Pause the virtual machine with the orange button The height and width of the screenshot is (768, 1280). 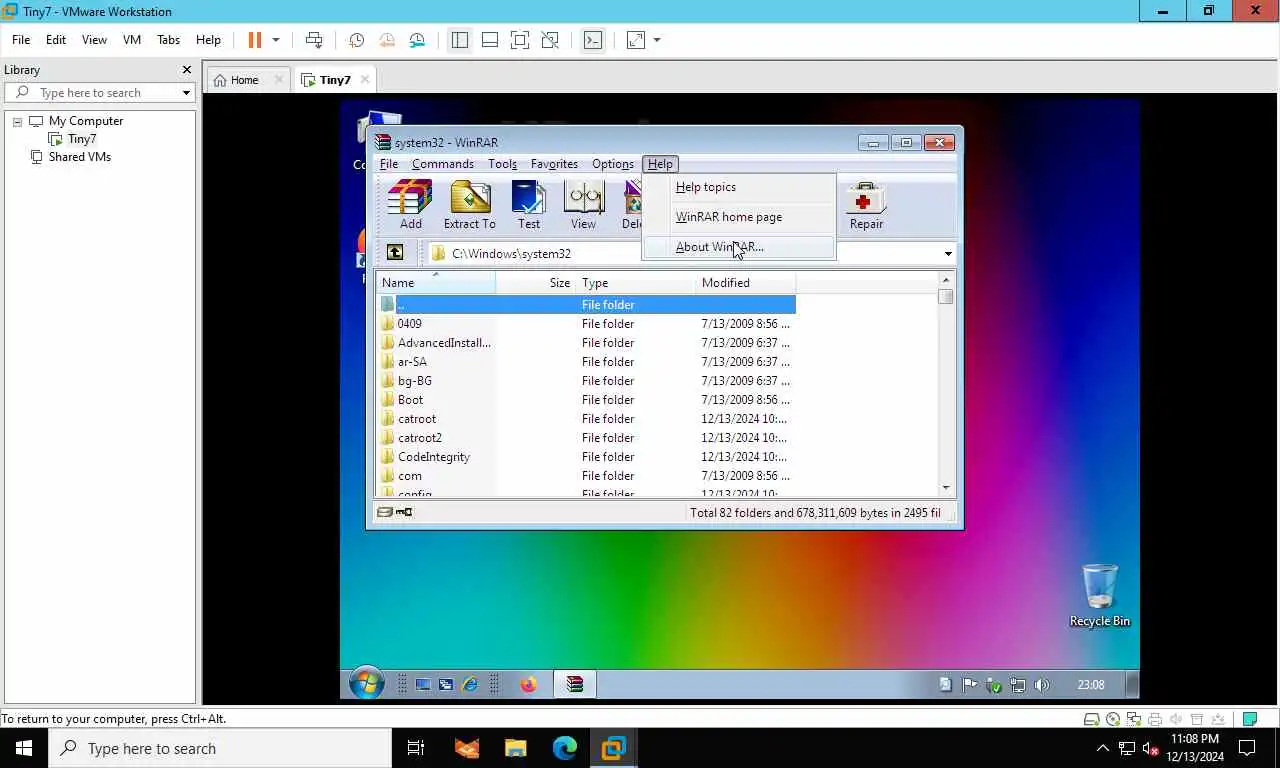(254, 40)
